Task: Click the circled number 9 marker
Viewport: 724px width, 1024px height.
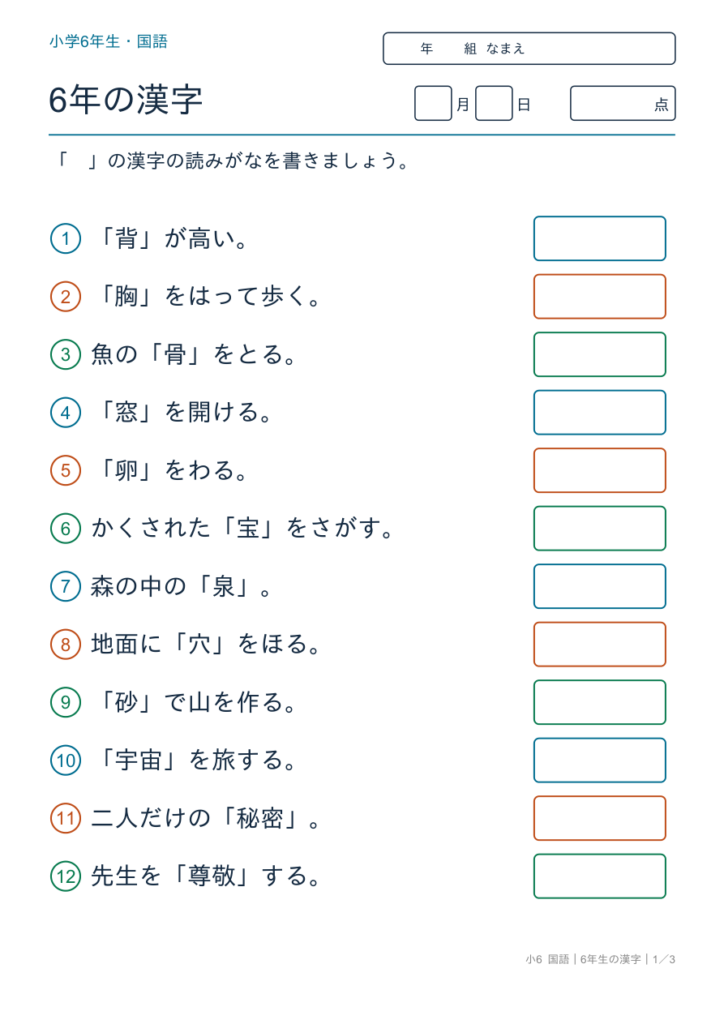Action: click(x=65, y=702)
